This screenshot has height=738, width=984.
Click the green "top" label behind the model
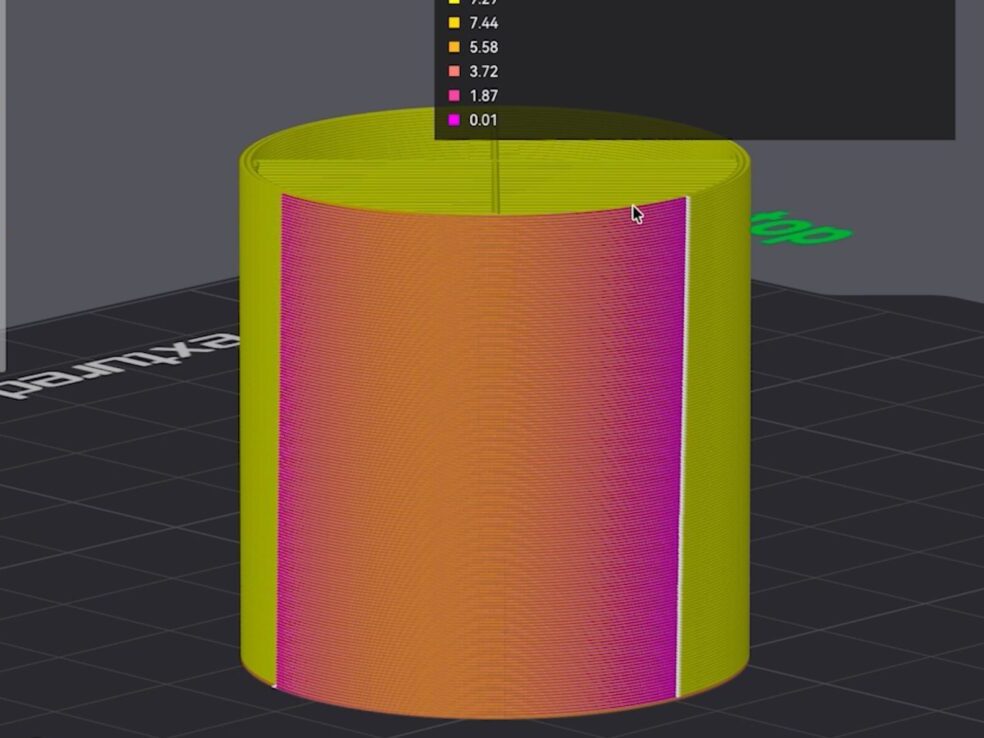(802, 230)
